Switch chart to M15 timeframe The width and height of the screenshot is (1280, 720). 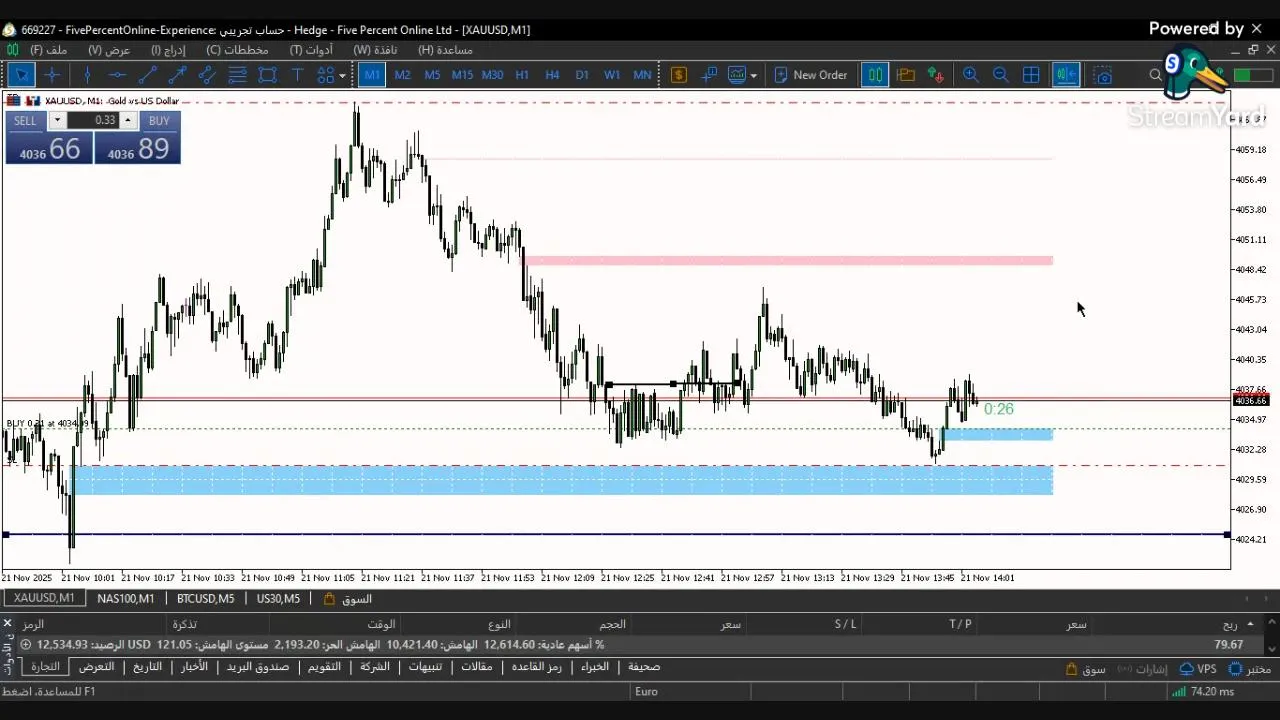coord(462,75)
